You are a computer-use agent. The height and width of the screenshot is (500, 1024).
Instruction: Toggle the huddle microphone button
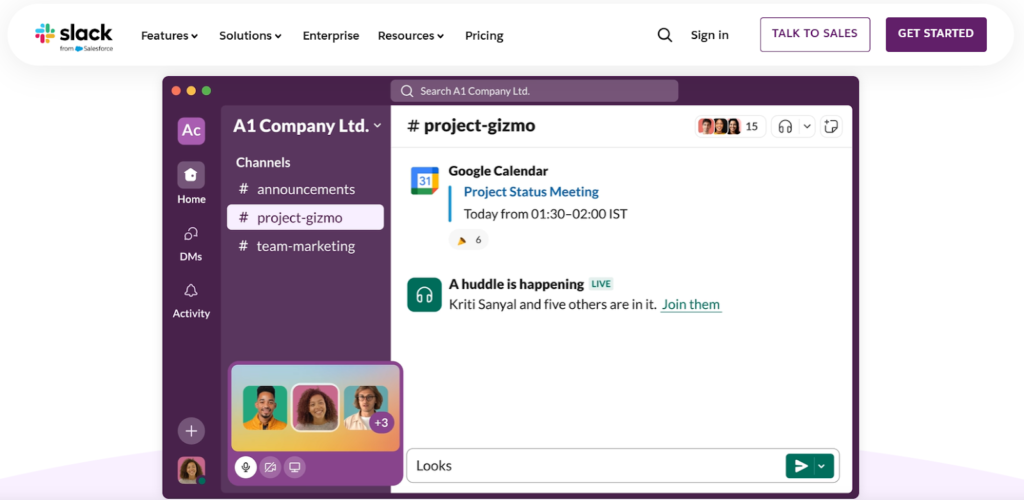coord(246,467)
